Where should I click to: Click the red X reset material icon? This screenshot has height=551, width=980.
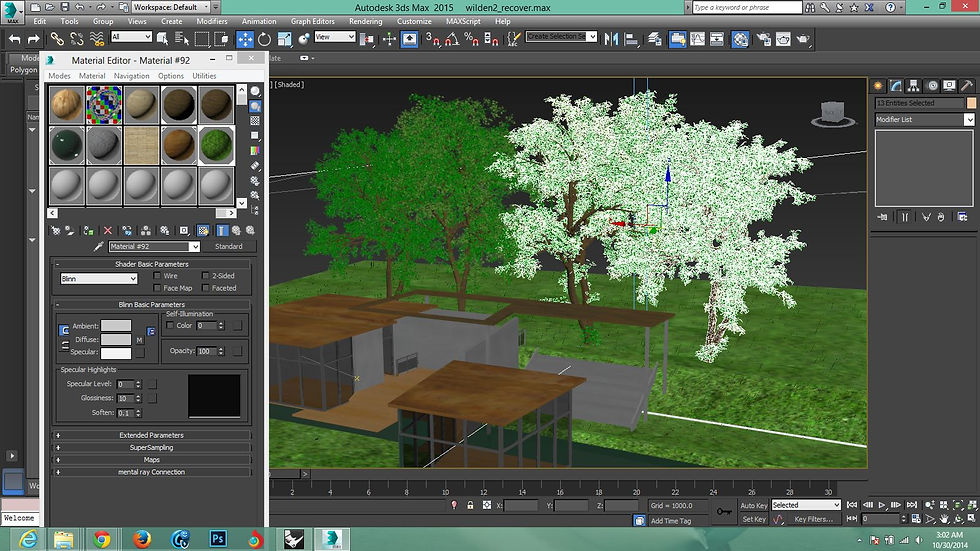coord(108,230)
